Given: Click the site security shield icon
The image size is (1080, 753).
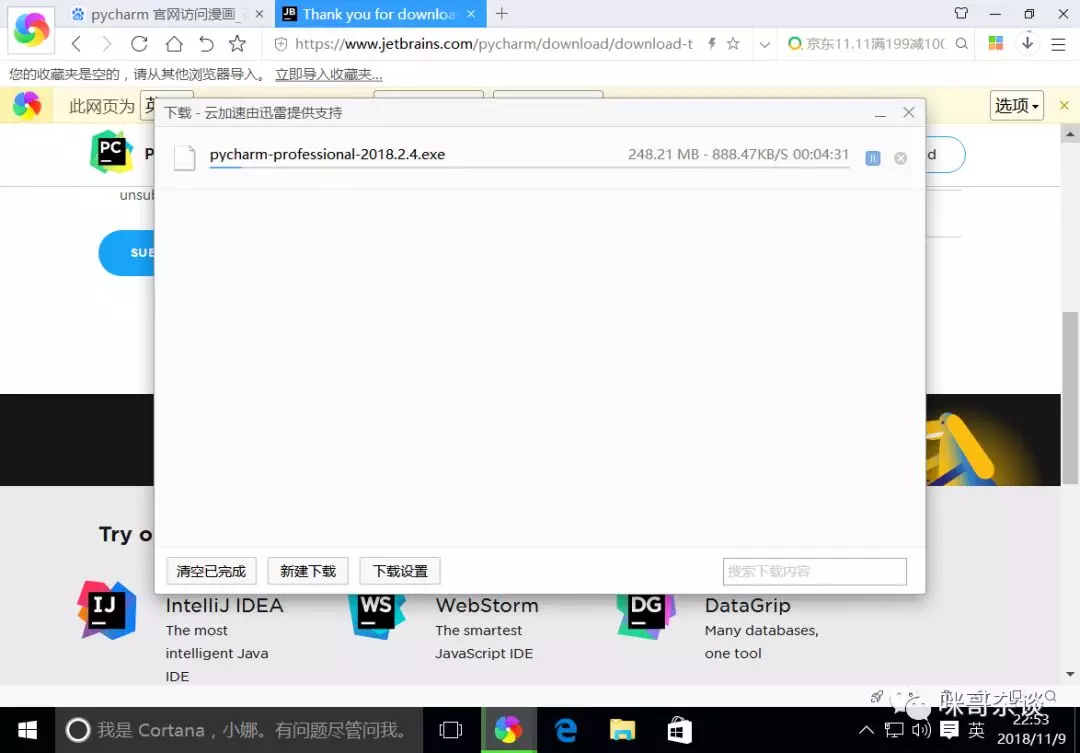Looking at the screenshot, I should pyautogui.click(x=280, y=44).
